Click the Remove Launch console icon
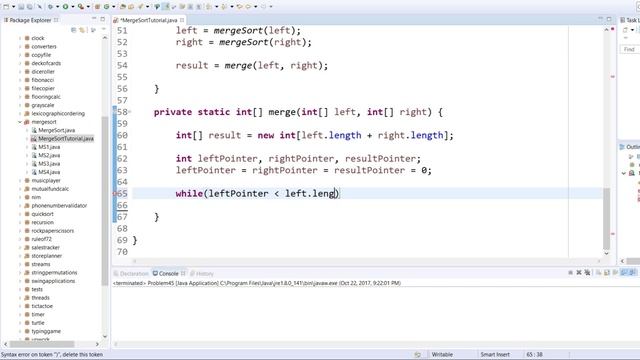640x360 pixels. (579, 273)
